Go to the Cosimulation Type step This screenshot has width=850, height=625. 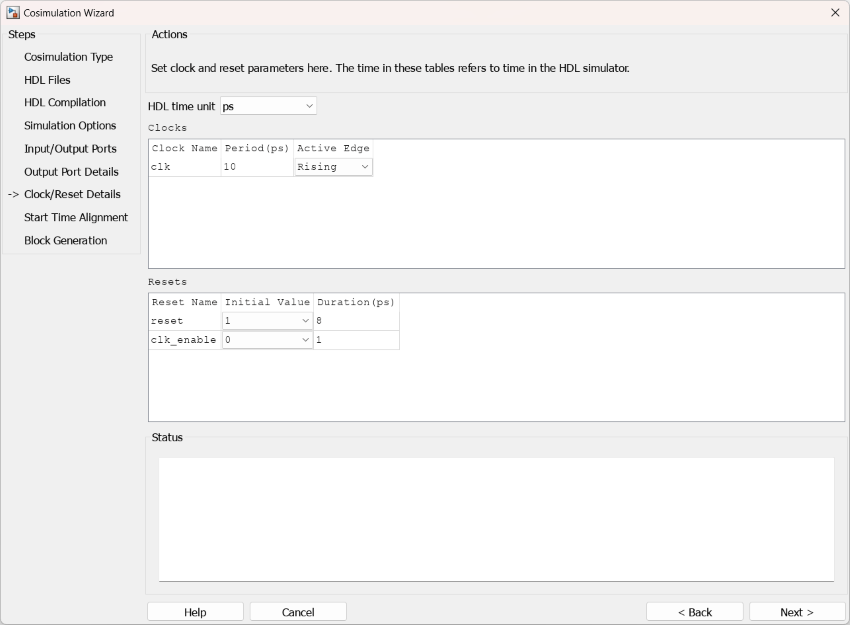(x=68, y=57)
